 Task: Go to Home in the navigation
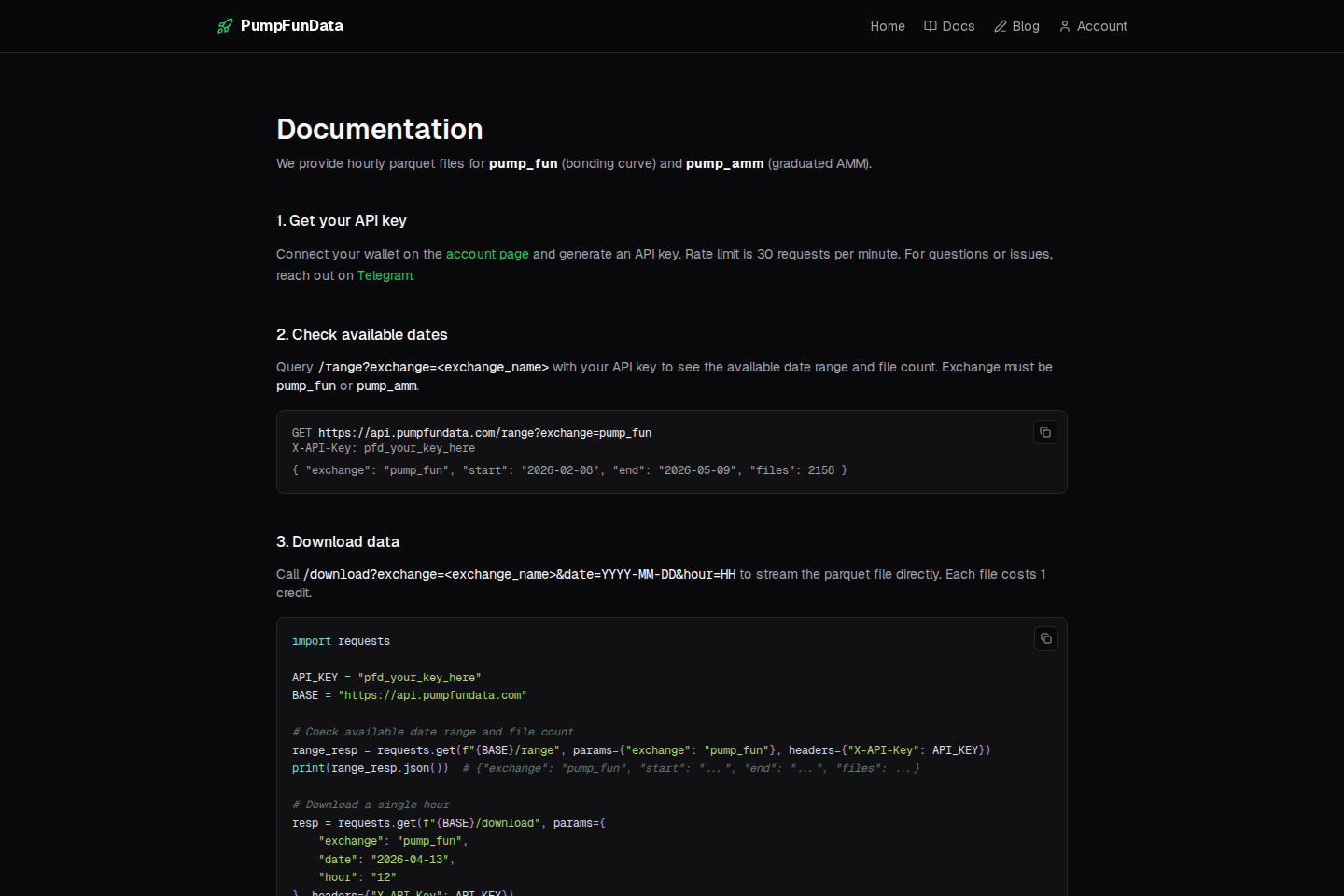click(888, 26)
